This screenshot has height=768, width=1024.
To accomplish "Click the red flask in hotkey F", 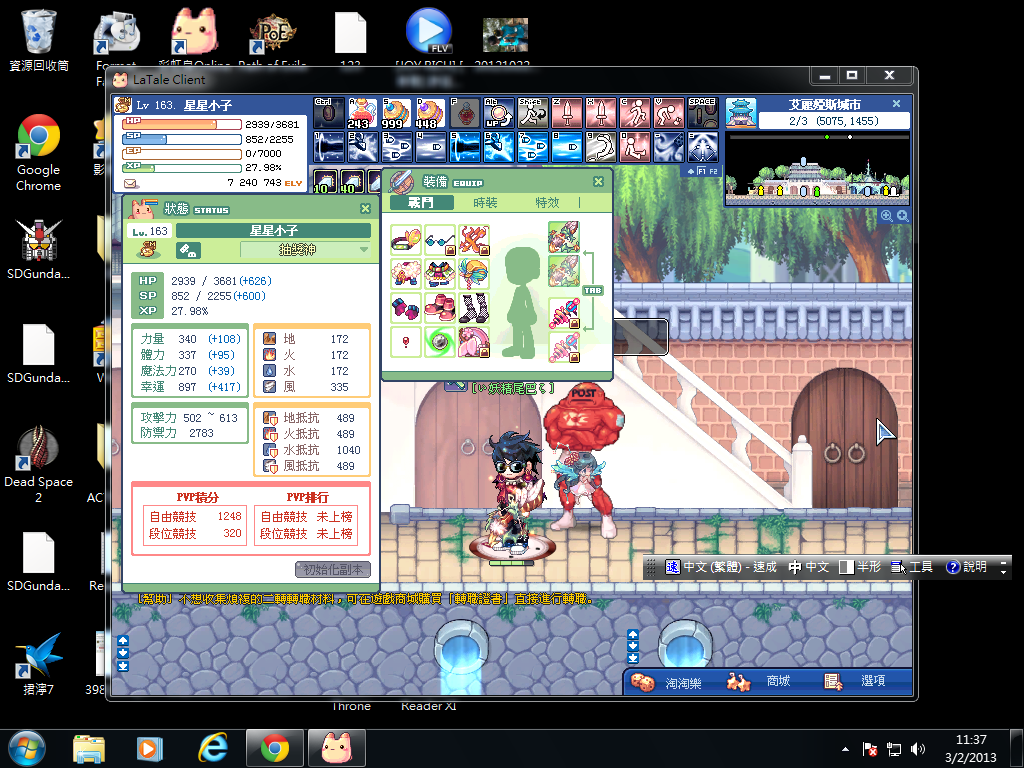I will coord(464,113).
